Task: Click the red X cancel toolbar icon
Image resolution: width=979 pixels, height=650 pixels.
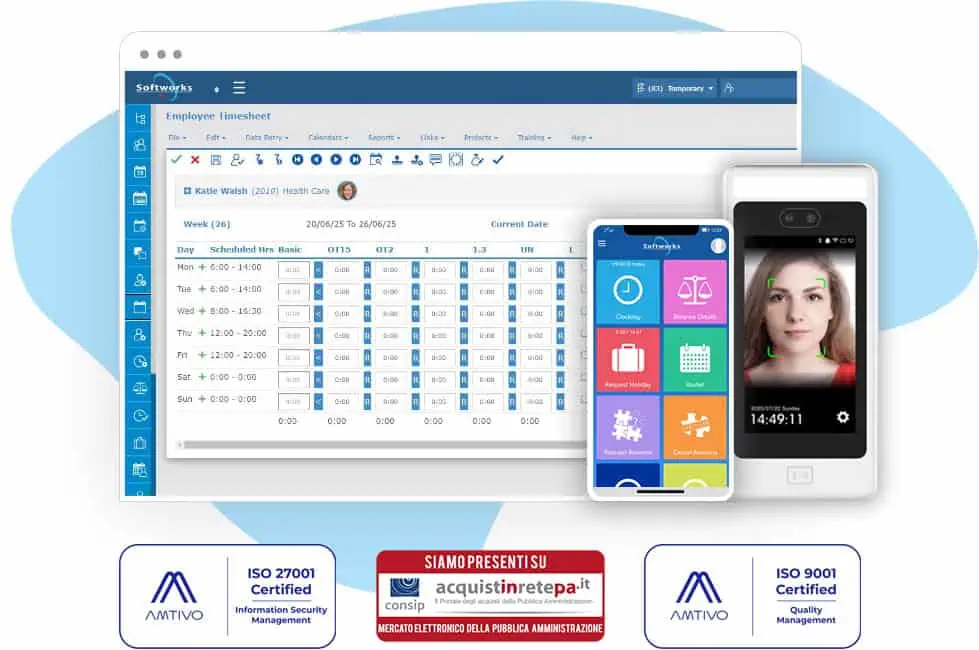Action: point(195,160)
